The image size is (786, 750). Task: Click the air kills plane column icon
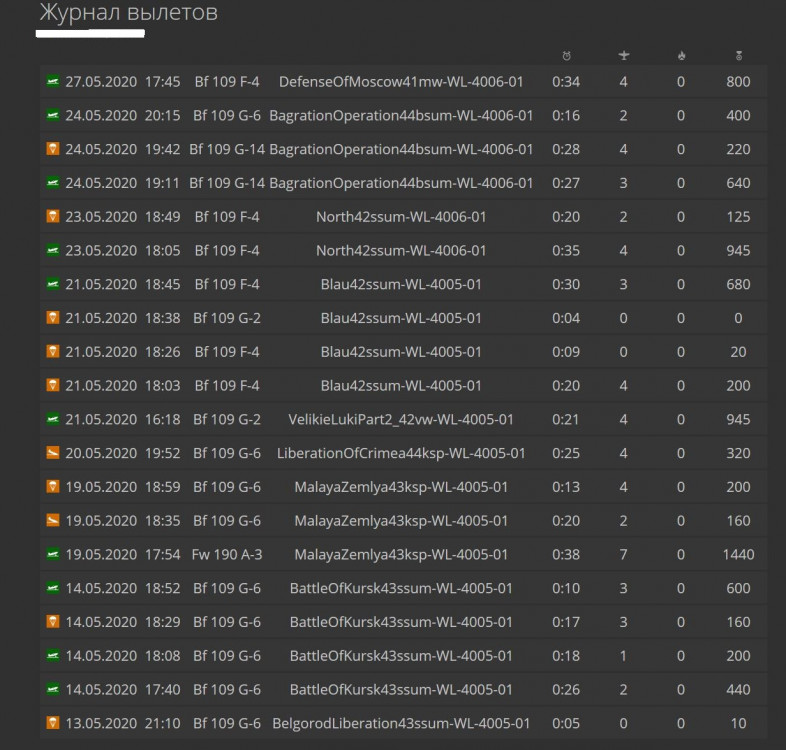(624, 55)
